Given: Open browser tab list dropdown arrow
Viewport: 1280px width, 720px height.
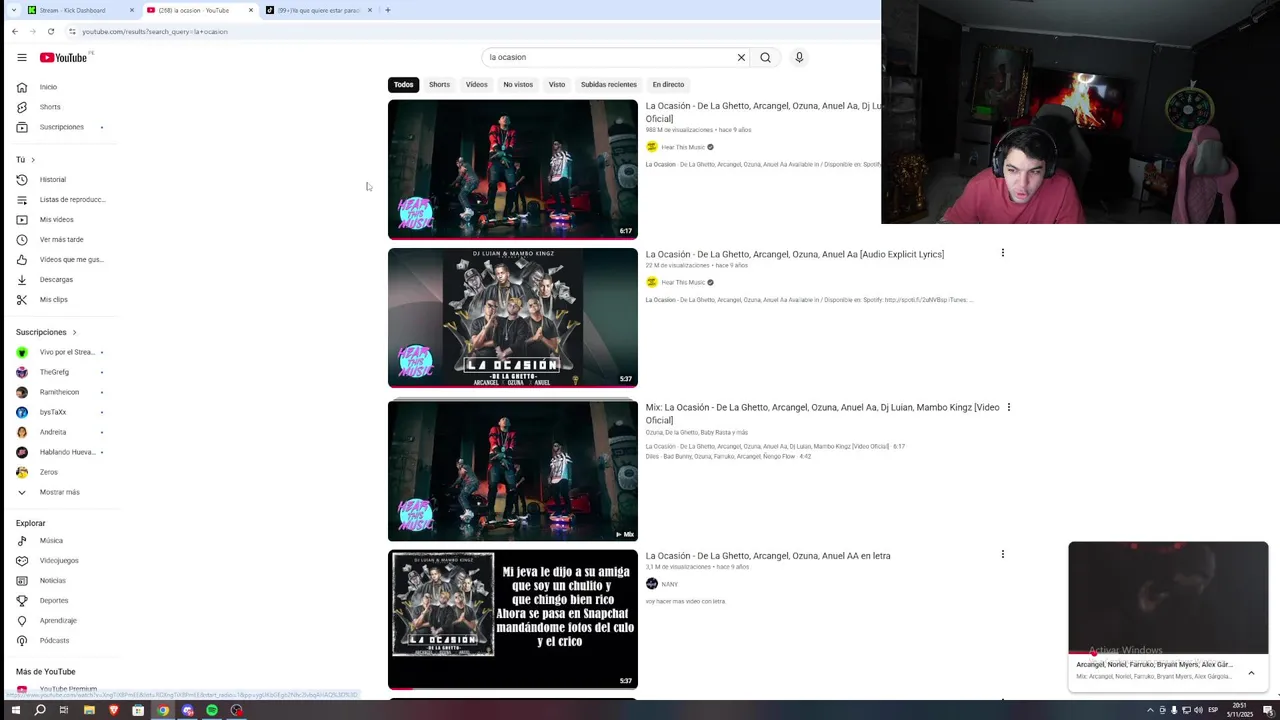Looking at the screenshot, I should tap(13, 10).
